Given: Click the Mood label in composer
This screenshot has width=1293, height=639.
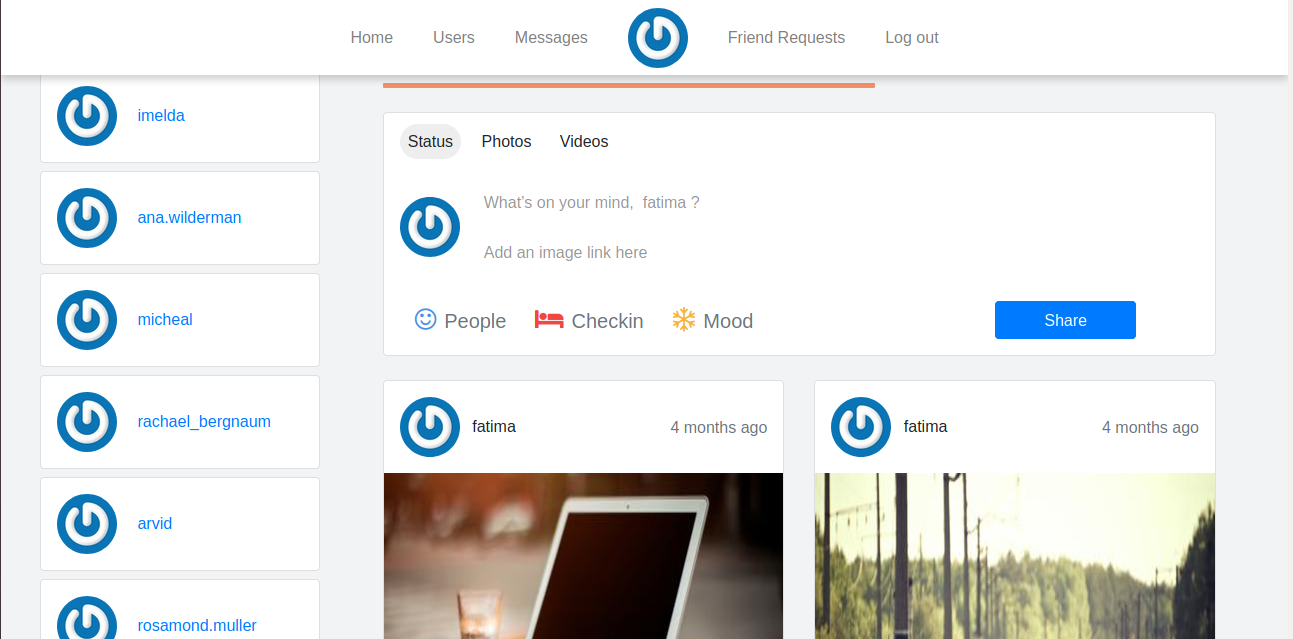Looking at the screenshot, I should click(x=728, y=321).
